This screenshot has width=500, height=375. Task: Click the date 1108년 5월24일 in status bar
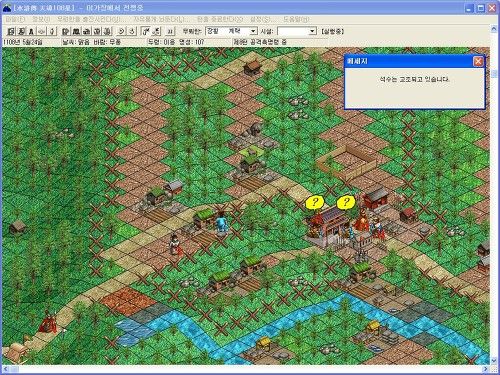click(23, 42)
